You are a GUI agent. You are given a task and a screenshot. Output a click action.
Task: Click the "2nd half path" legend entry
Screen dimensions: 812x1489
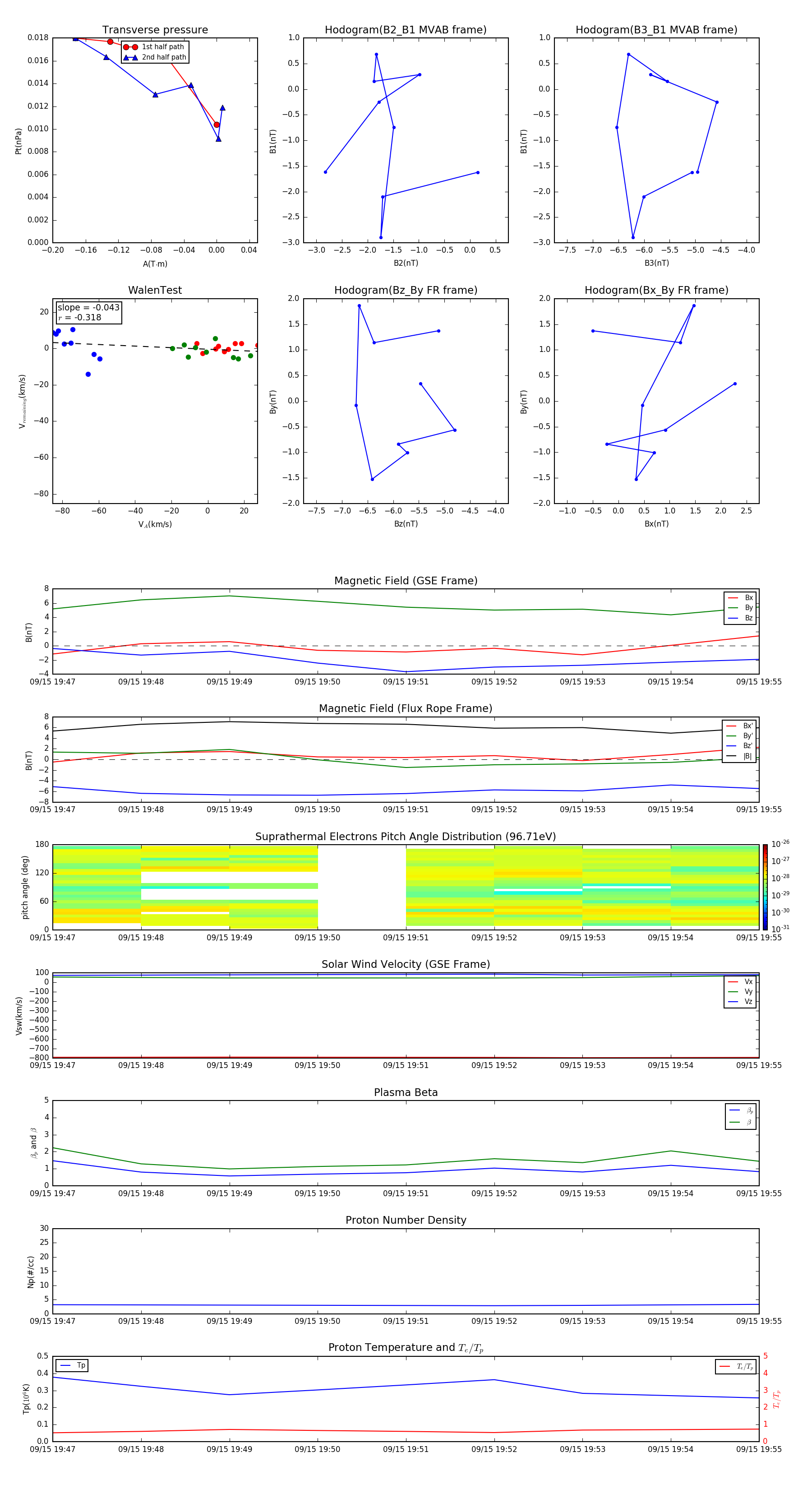[x=155, y=57]
